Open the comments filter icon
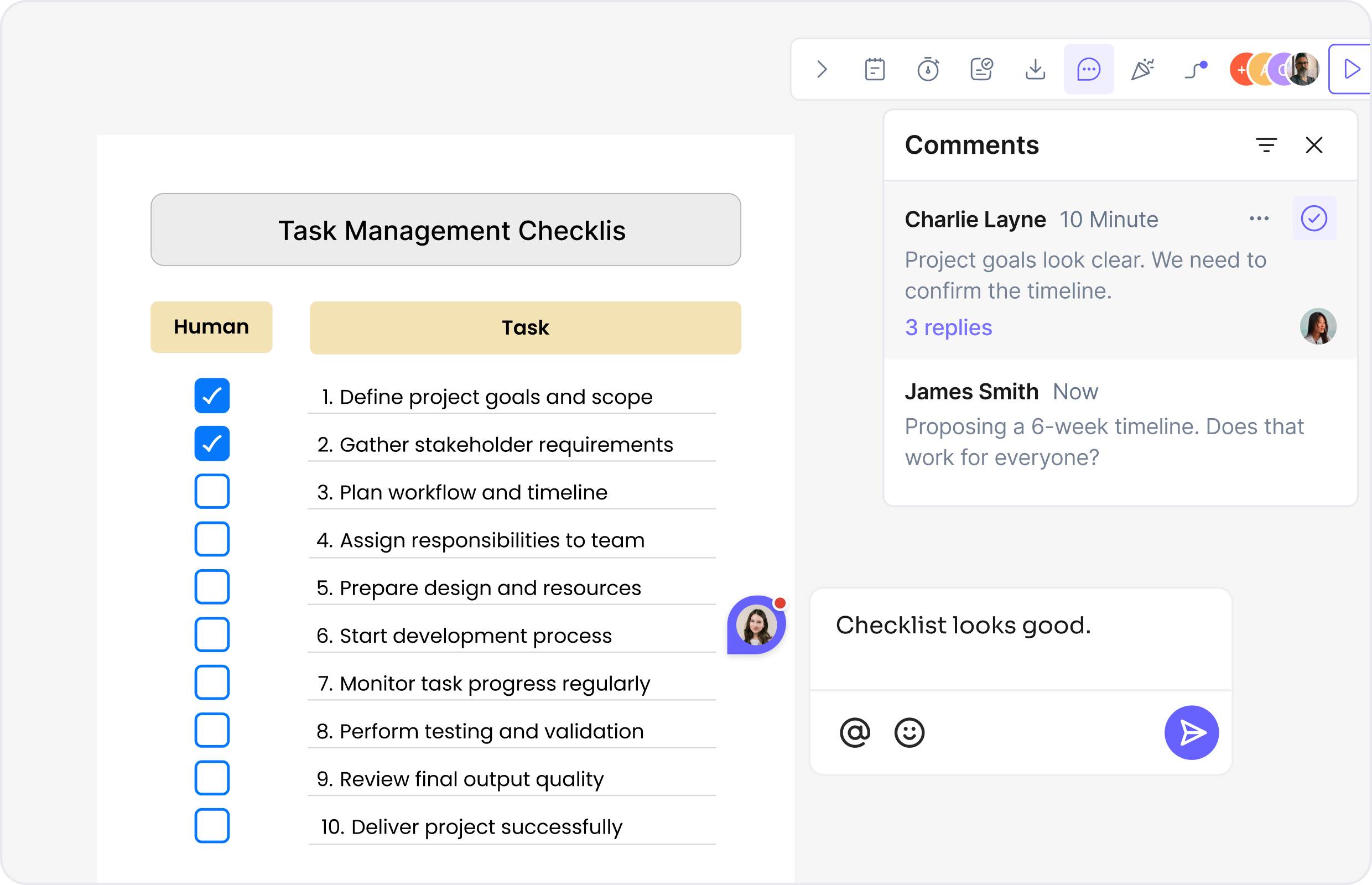1372x885 pixels. pyautogui.click(x=1266, y=145)
